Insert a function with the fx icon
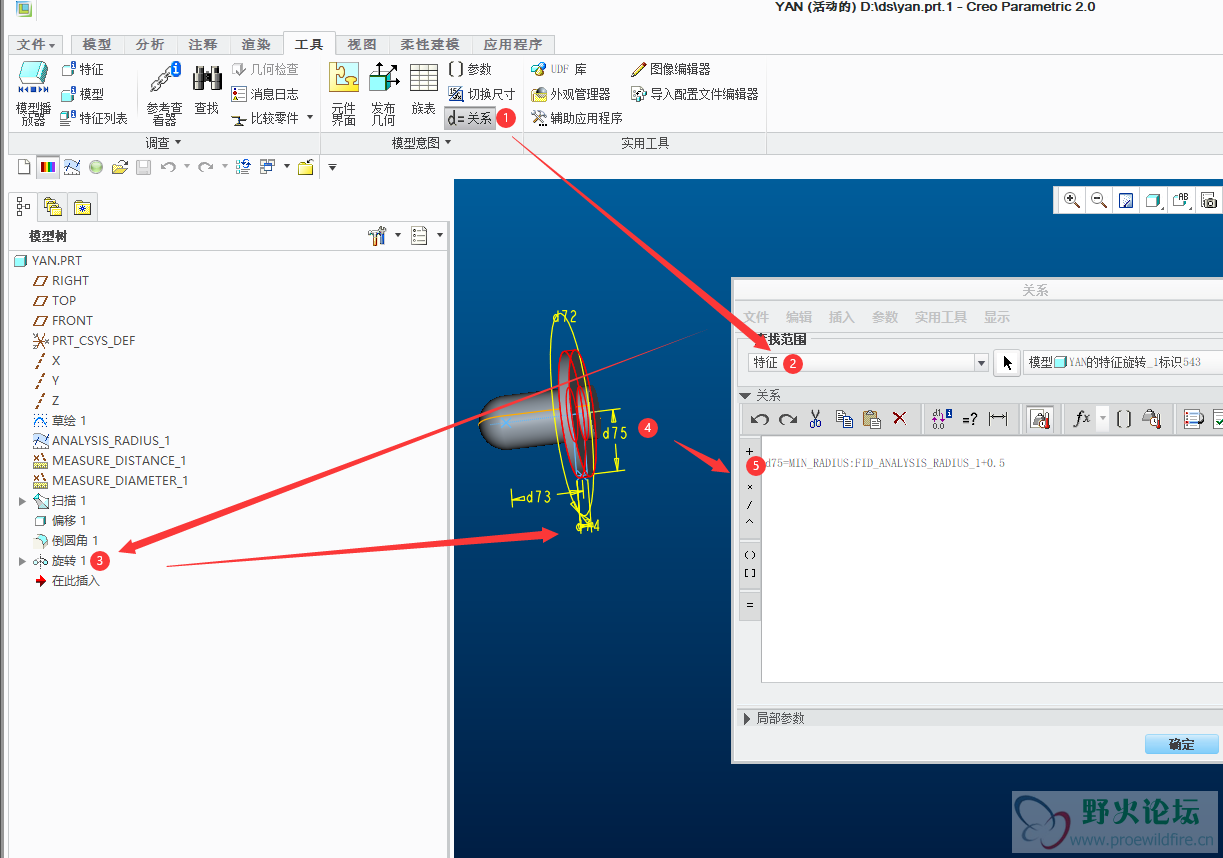This screenshot has height=858, width=1223. [x=1081, y=419]
